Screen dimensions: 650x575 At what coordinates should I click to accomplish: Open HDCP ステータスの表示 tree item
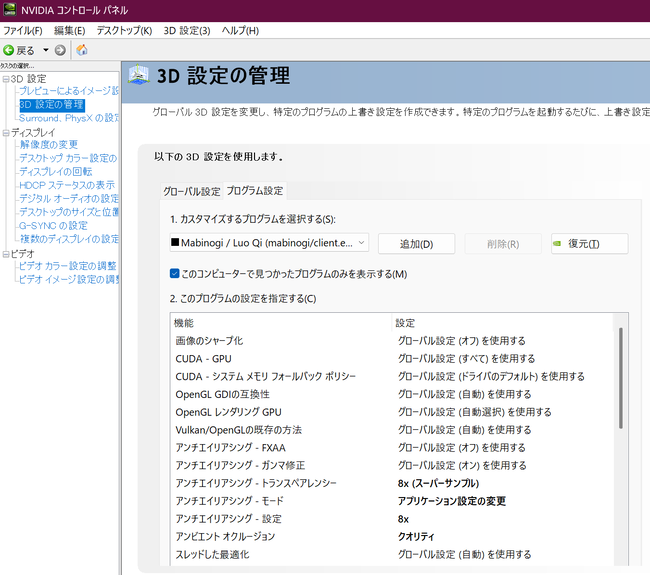pyautogui.click(x=67, y=185)
